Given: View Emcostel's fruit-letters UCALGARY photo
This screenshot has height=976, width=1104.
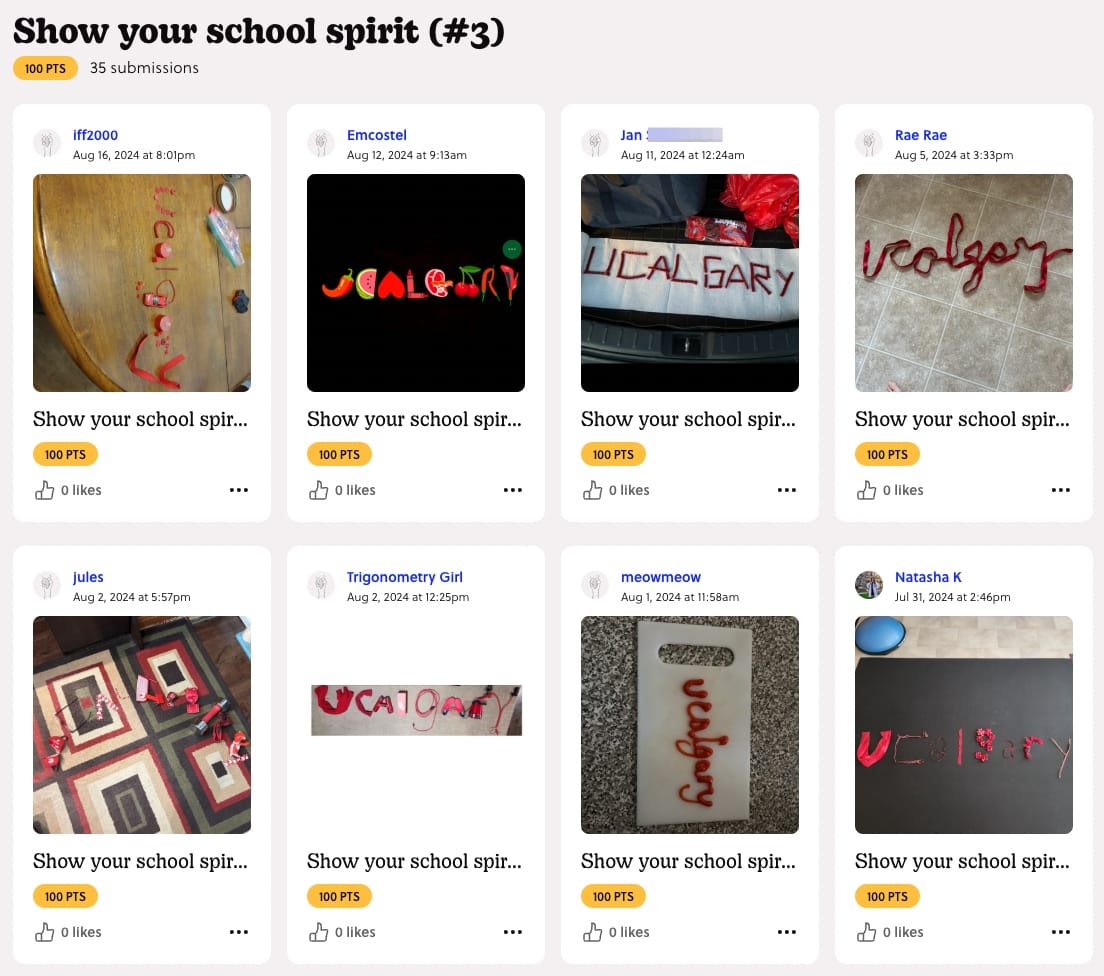Looking at the screenshot, I should point(415,283).
